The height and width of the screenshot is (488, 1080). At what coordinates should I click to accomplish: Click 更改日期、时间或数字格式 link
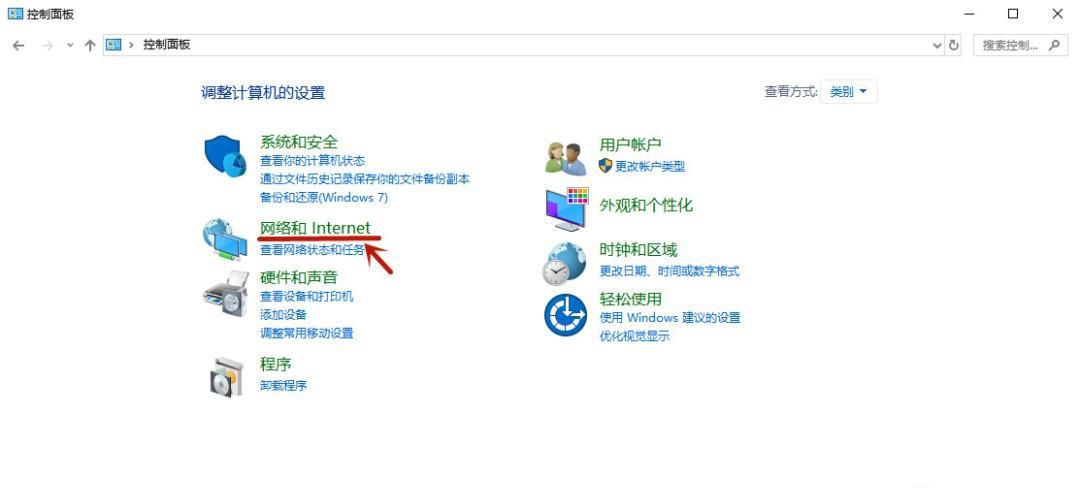[669, 272]
